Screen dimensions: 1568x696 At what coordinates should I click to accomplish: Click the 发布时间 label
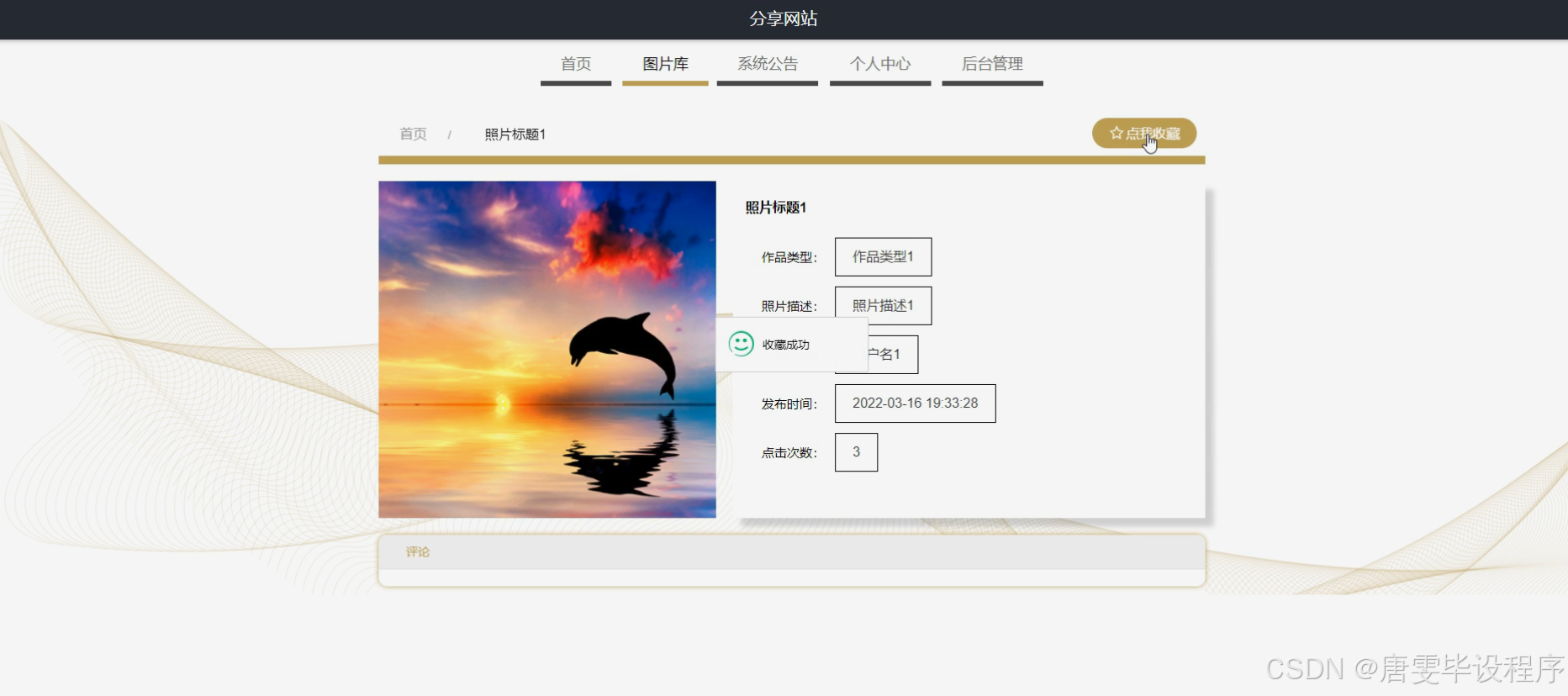click(x=789, y=404)
